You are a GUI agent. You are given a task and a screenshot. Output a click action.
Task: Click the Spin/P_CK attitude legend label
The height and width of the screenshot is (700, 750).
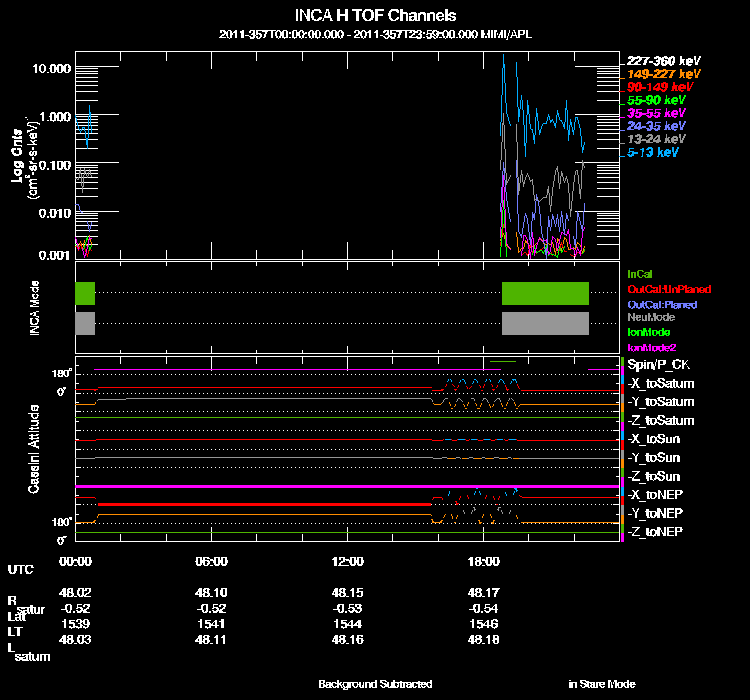pyautogui.click(x=660, y=366)
